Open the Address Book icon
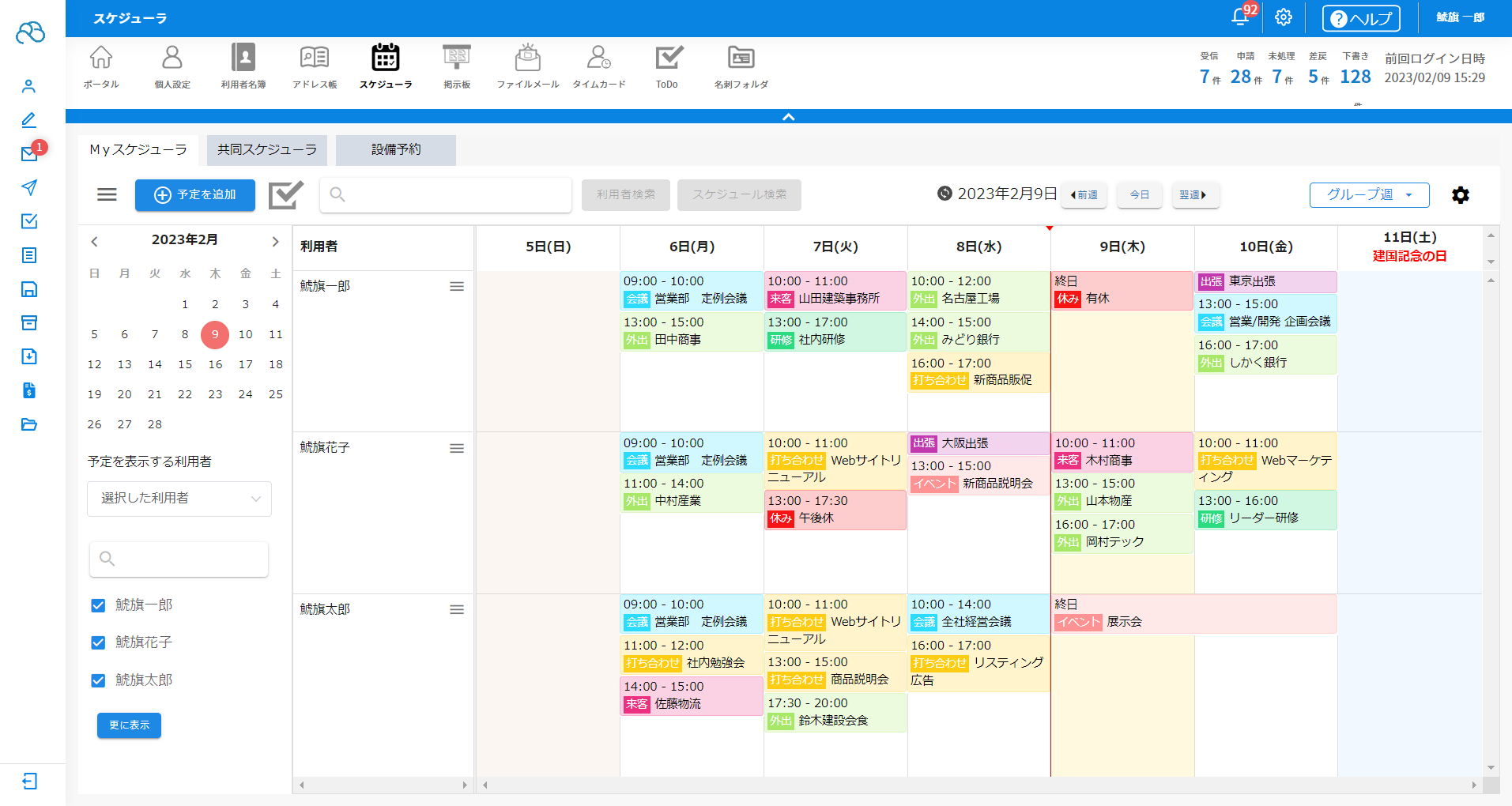This screenshot has height=806, width=1512. point(315,66)
